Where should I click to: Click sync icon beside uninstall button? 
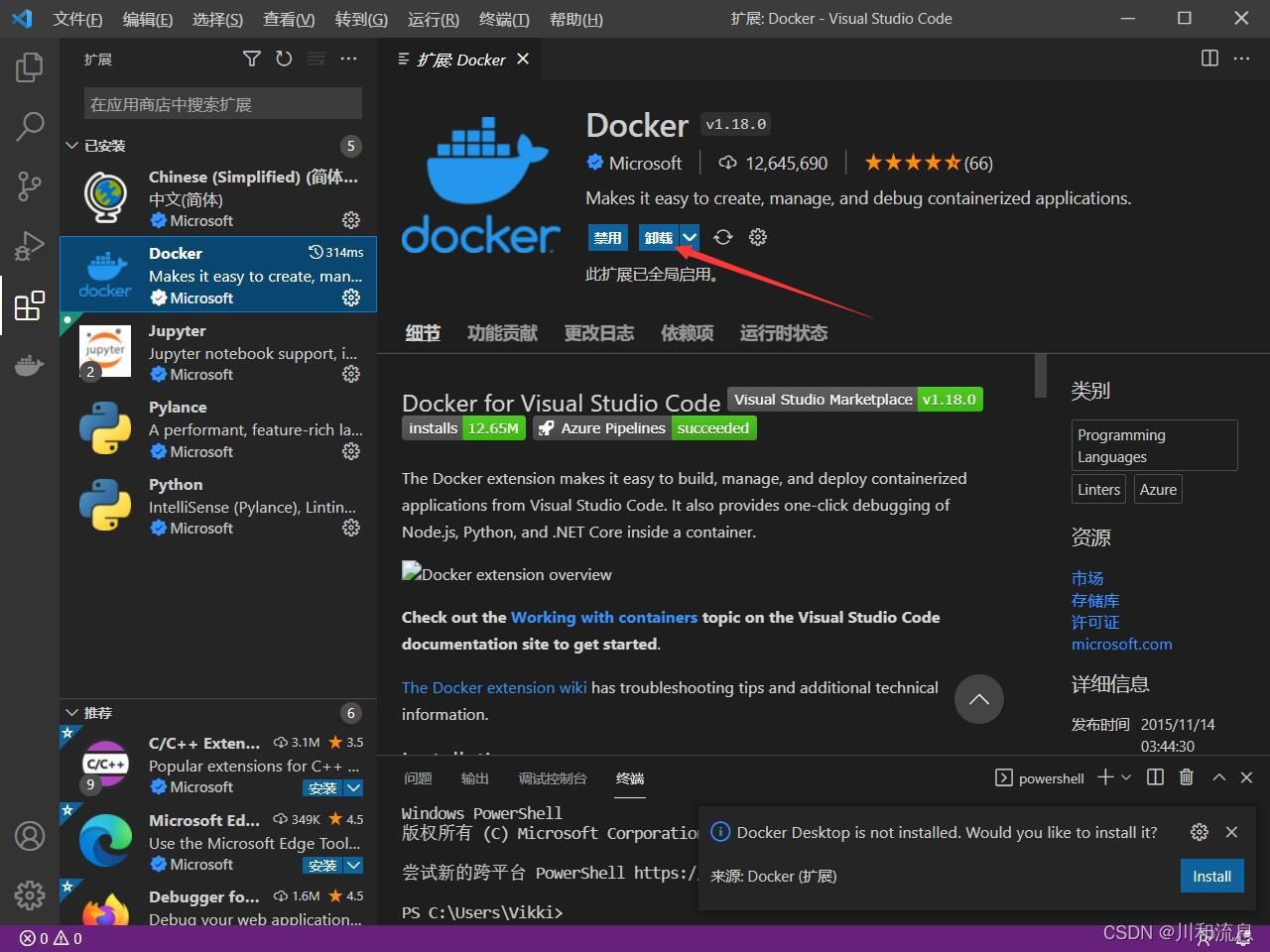[723, 237]
